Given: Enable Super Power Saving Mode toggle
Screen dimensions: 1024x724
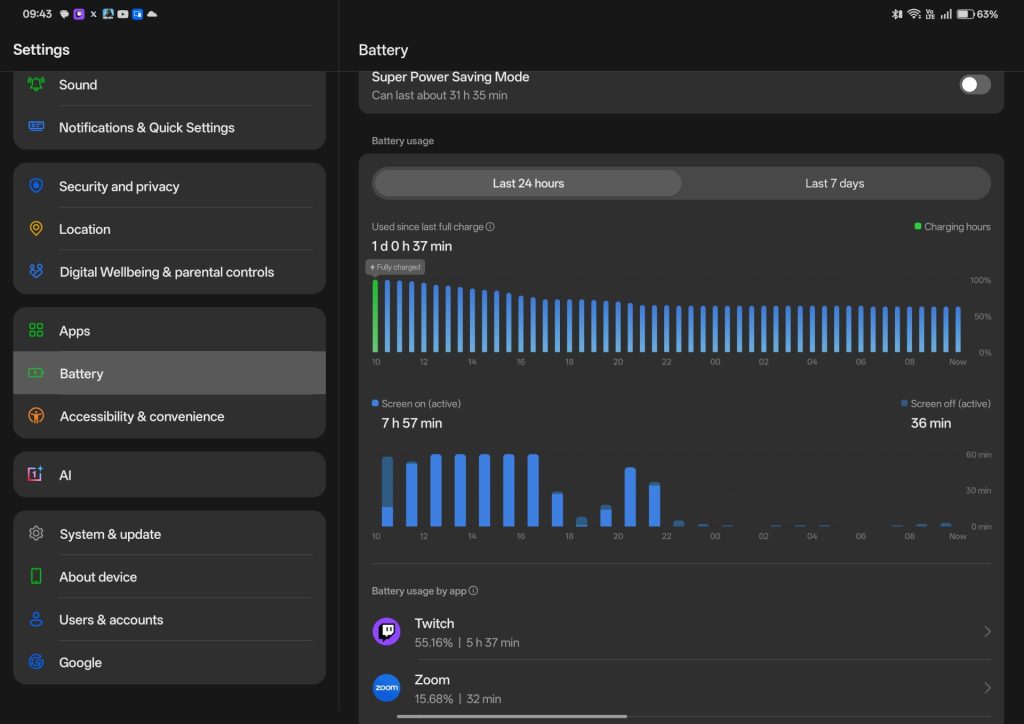Looking at the screenshot, I should (x=974, y=85).
